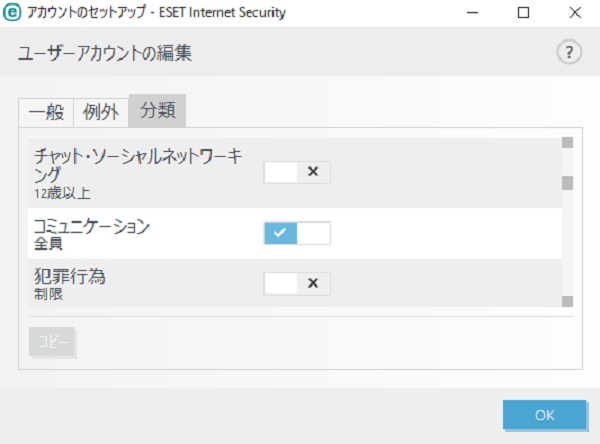600x444 pixels.
Task: Click the OK button
Action: pyautogui.click(x=545, y=415)
